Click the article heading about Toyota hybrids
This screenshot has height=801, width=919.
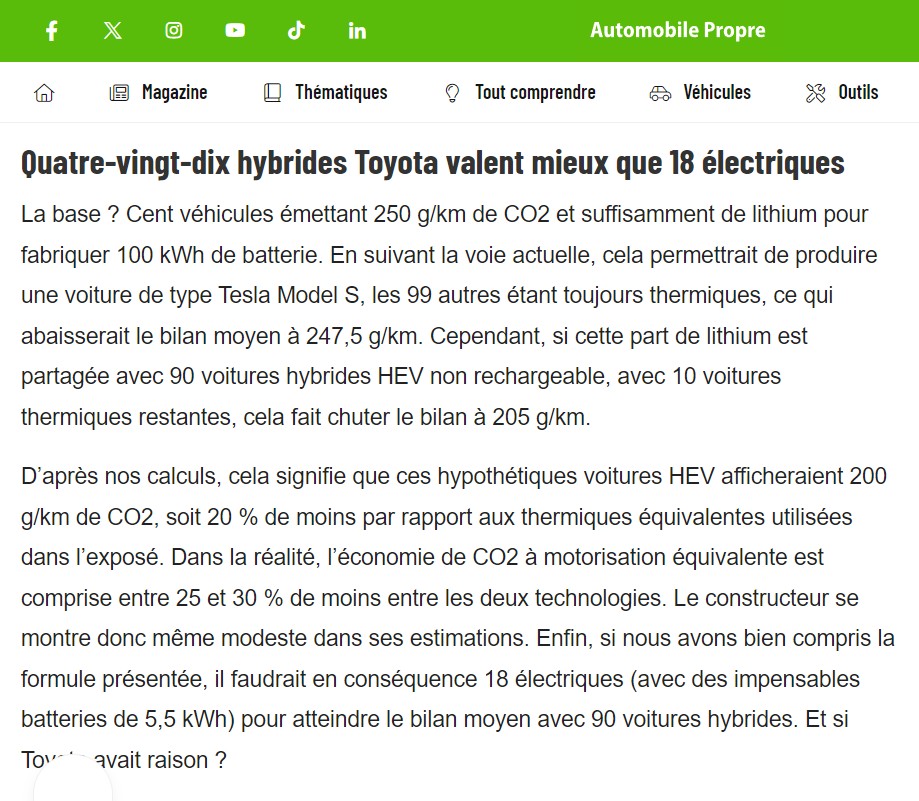point(432,162)
